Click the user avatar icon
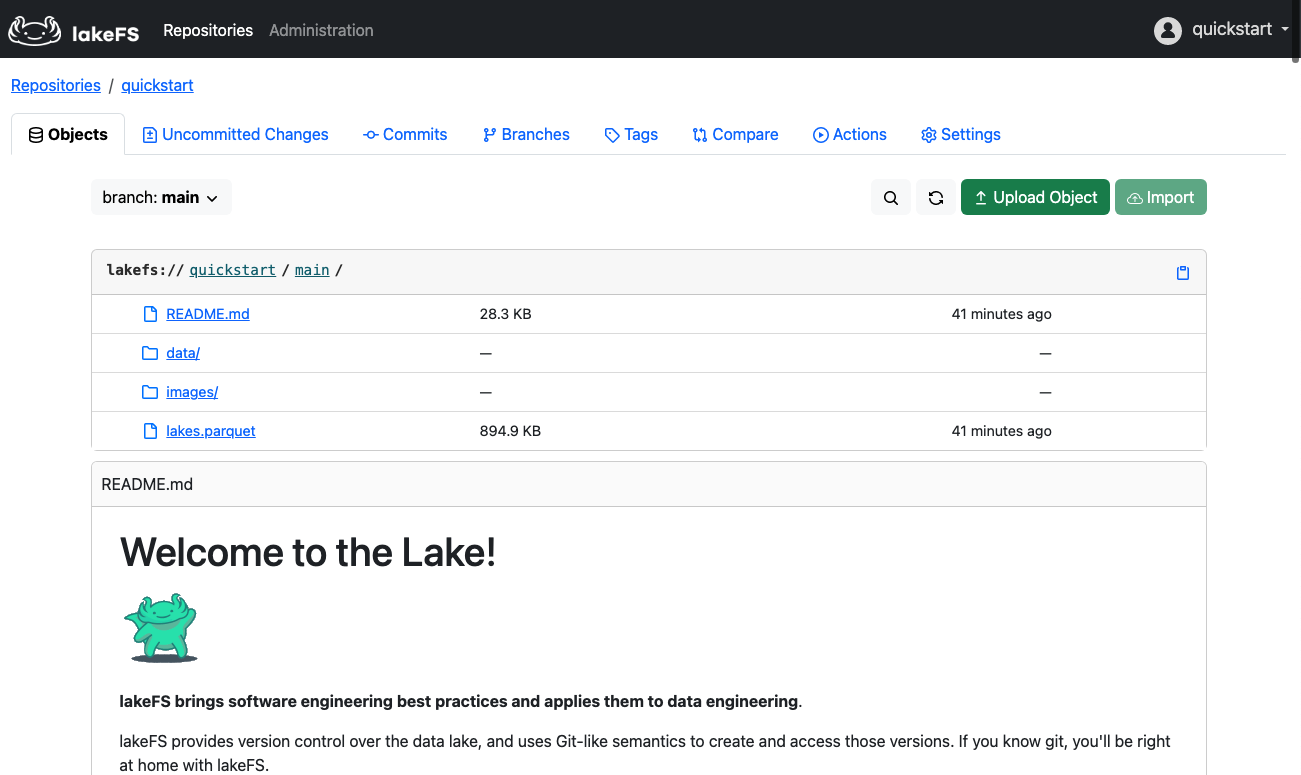 1167,30
